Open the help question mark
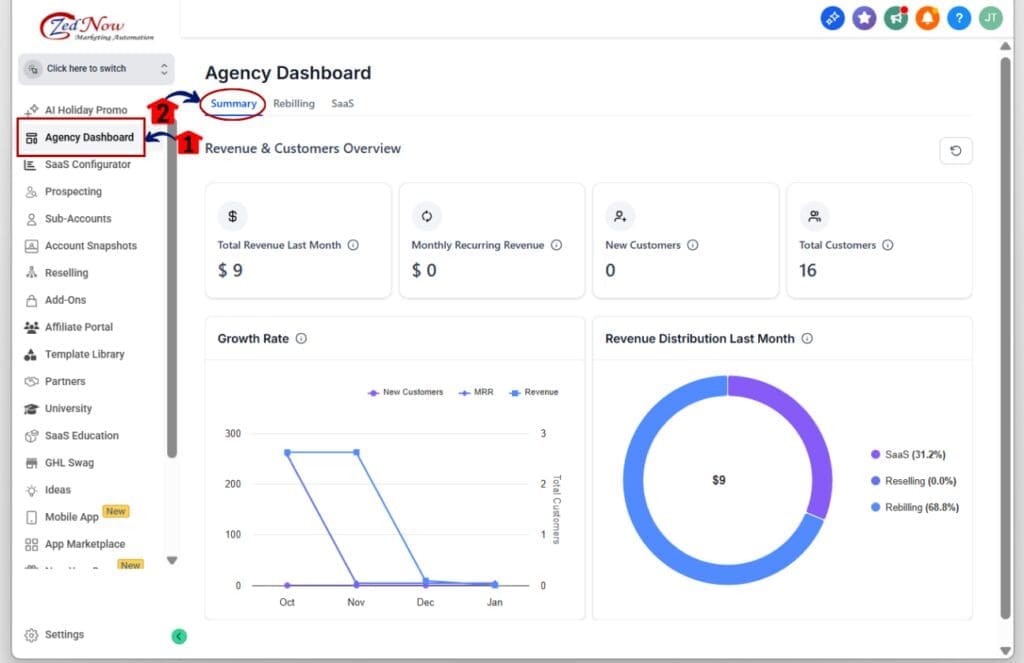 [x=958, y=18]
